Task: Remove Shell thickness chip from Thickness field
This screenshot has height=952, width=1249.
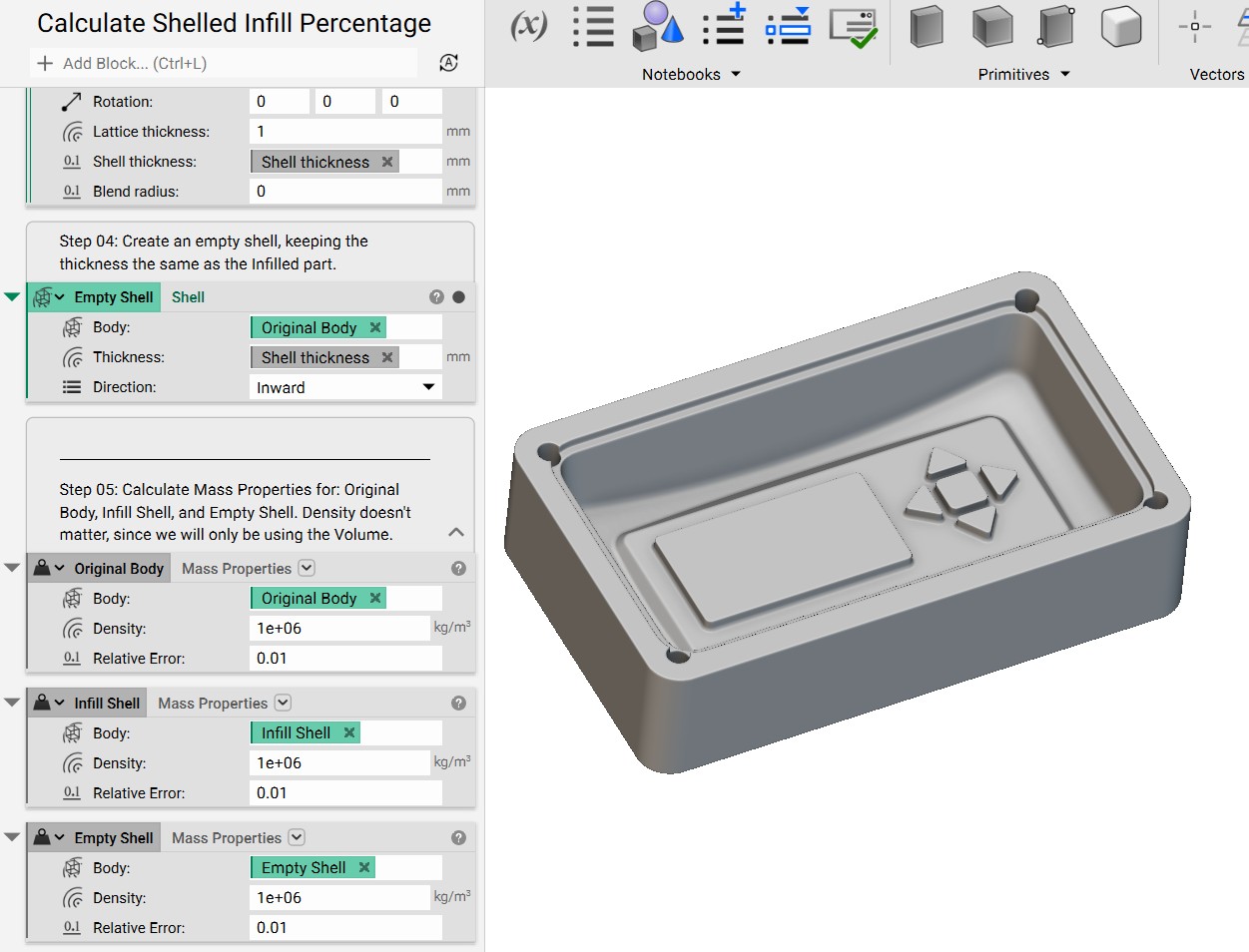Action: point(387,357)
